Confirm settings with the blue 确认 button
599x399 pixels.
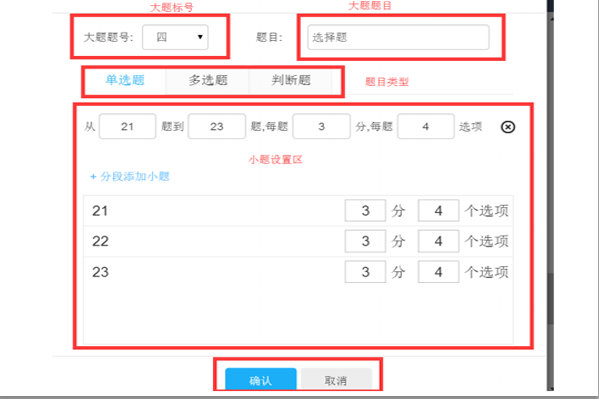tap(261, 380)
